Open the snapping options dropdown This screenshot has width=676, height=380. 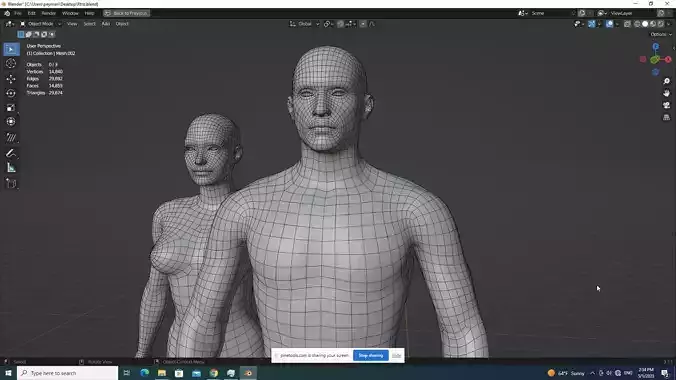[x=350, y=24]
